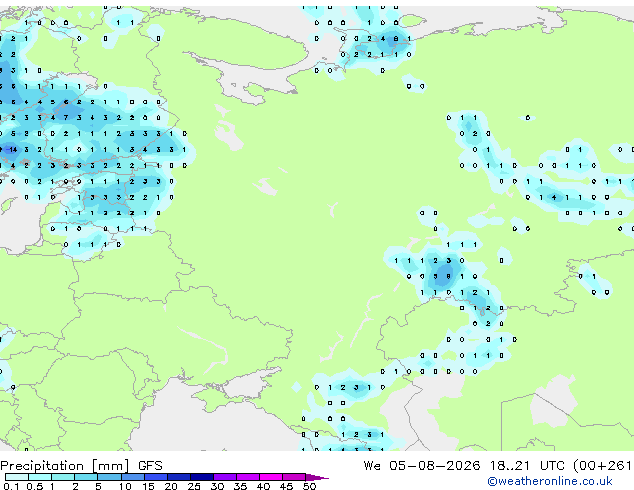The height and width of the screenshot is (490, 634).
Task: Click the "15" legend scale label
Action: point(148,486)
